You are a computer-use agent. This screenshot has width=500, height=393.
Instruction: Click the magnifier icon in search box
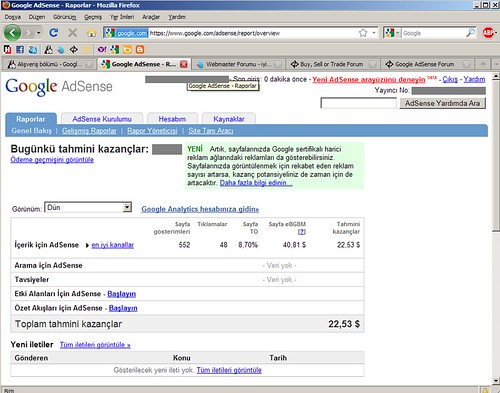coord(471,33)
